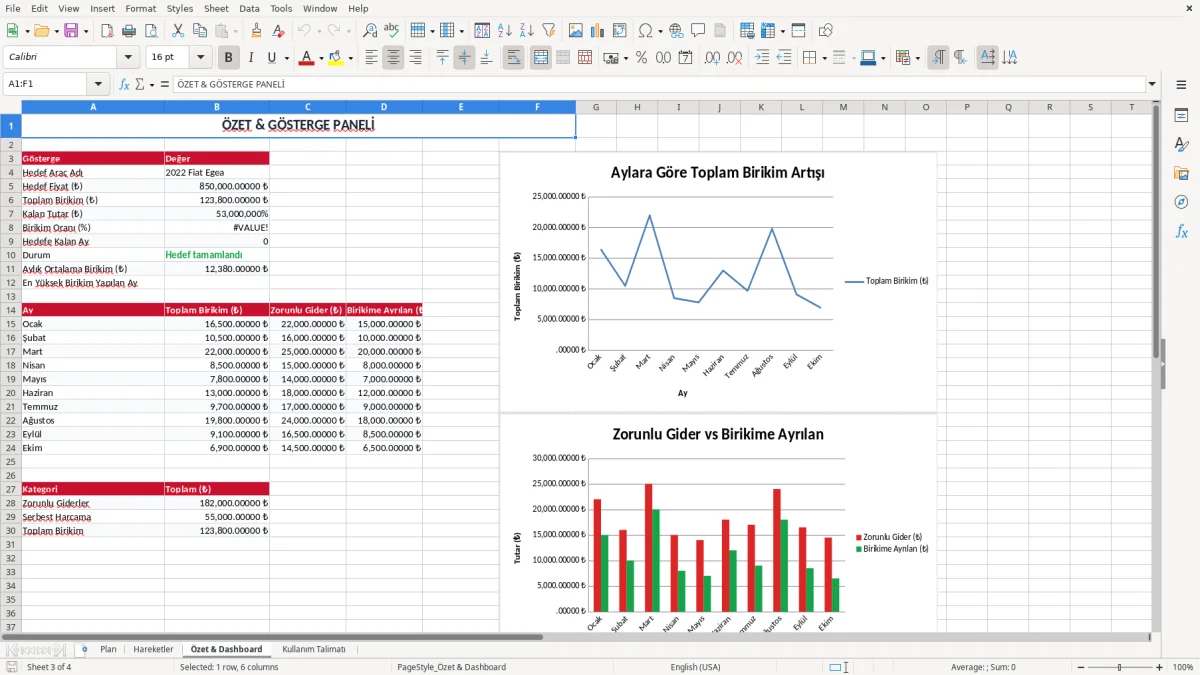Click zoom in plus button

[1159, 667]
